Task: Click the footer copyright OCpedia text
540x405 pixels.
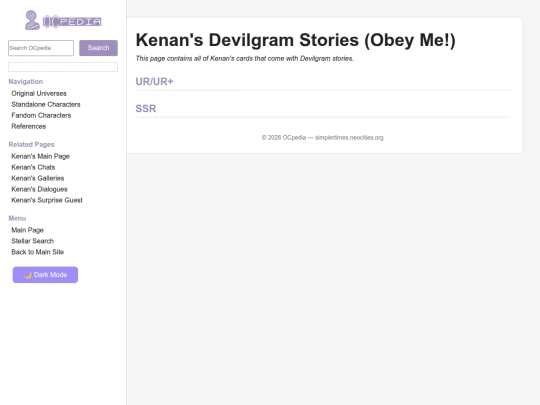Action: point(322,138)
